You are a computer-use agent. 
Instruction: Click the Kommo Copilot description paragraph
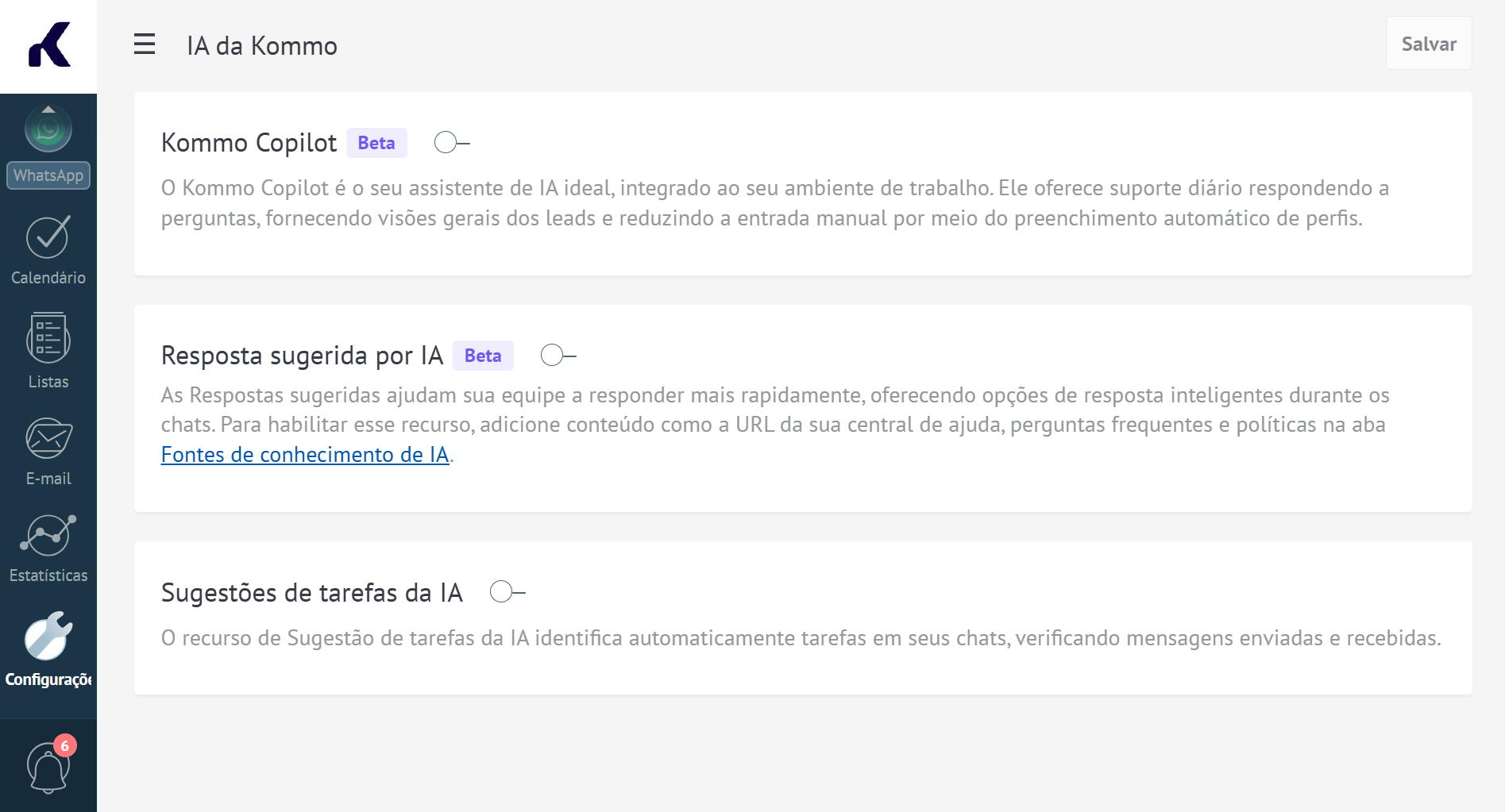tap(775, 203)
